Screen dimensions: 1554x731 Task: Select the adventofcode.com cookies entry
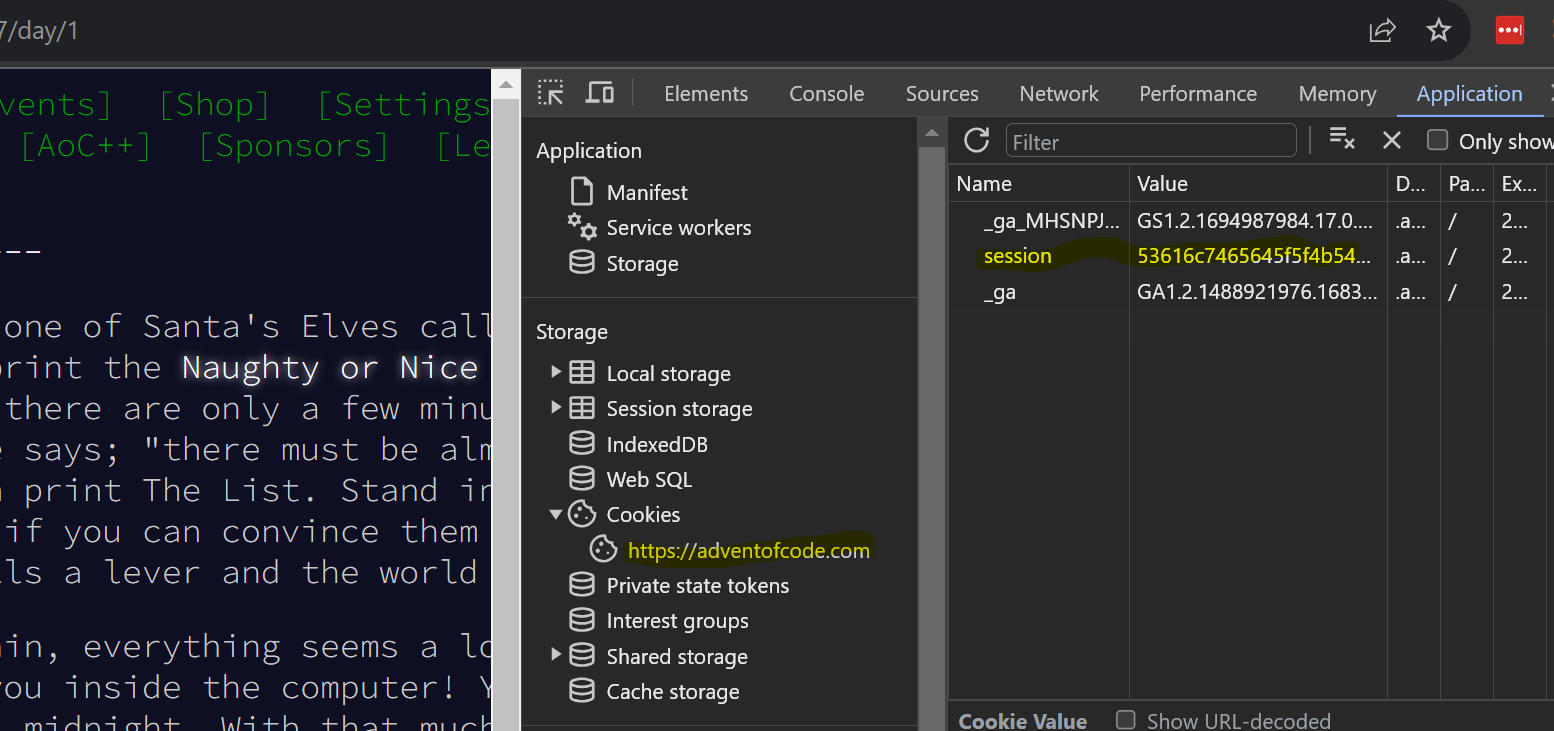click(x=748, y=551)
